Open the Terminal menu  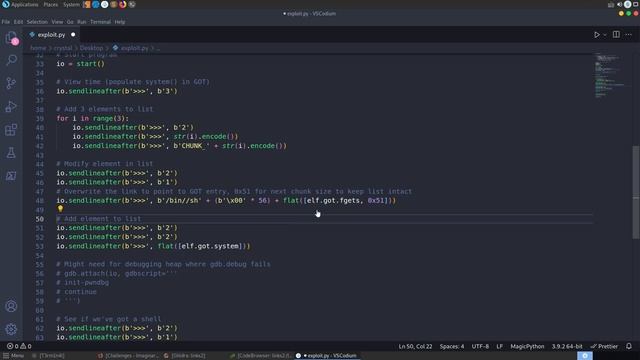point(100,22)
